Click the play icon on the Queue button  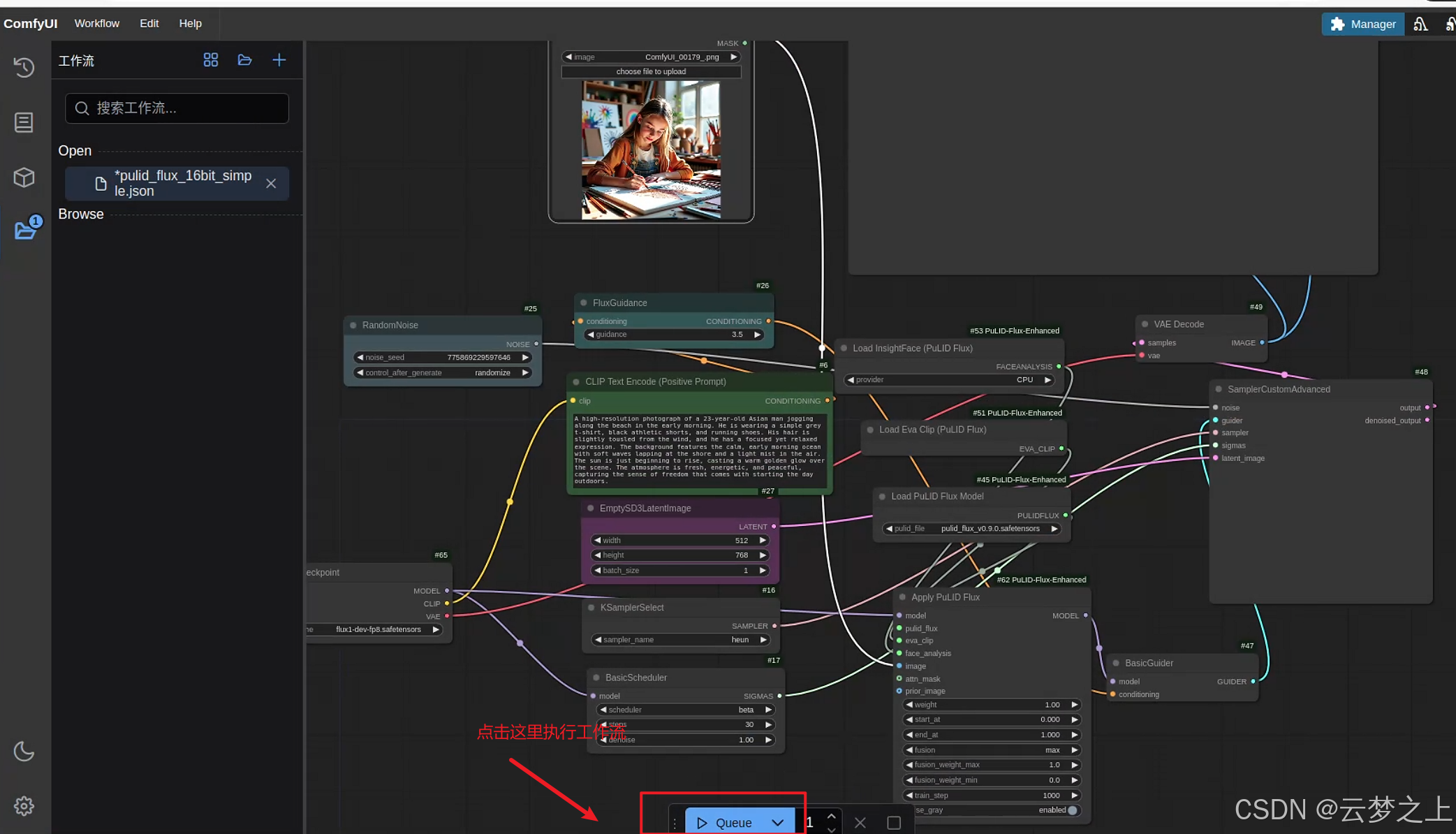(x=703, y=823)
